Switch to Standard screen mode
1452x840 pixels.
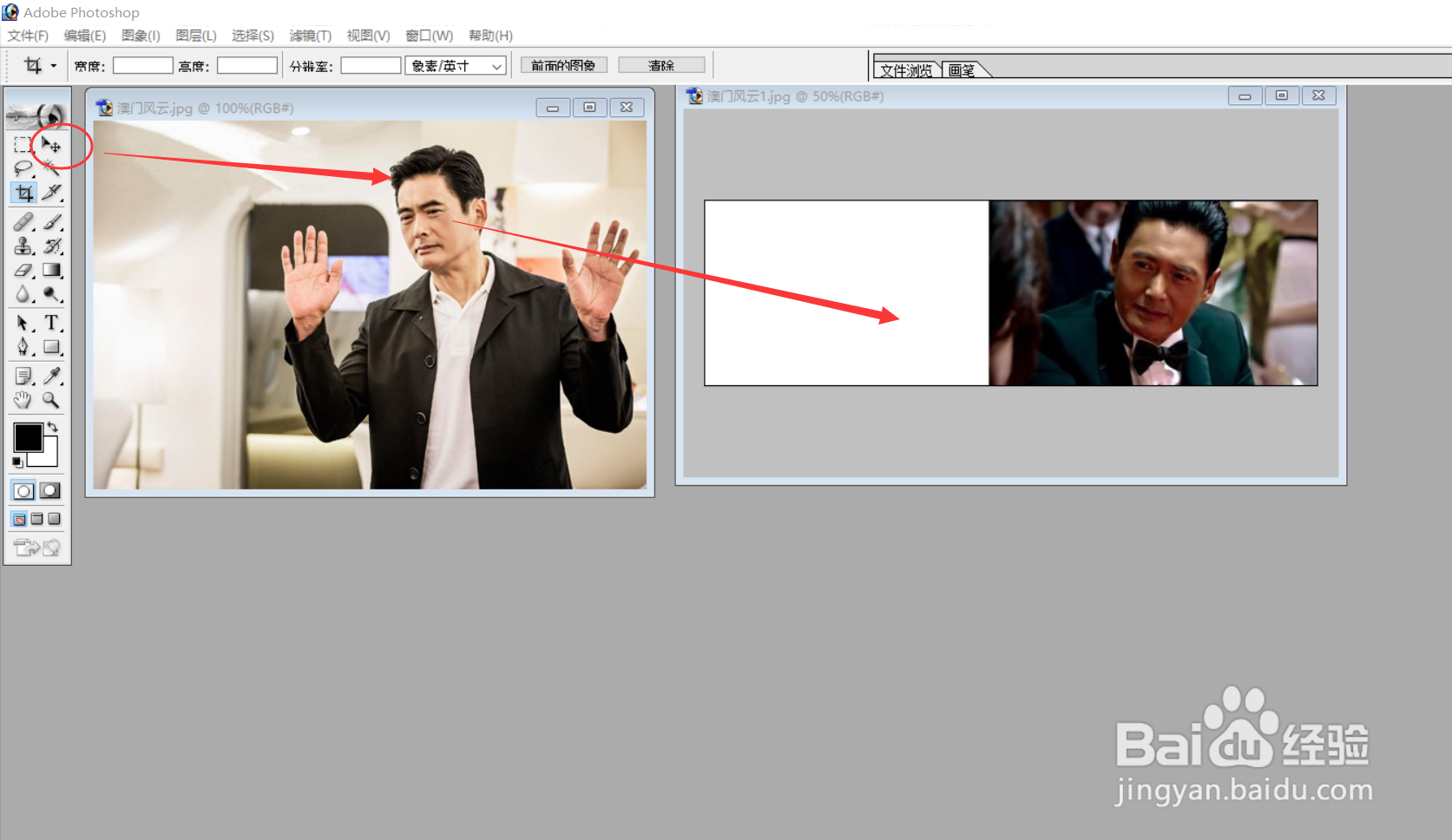(x=19, y=519)
